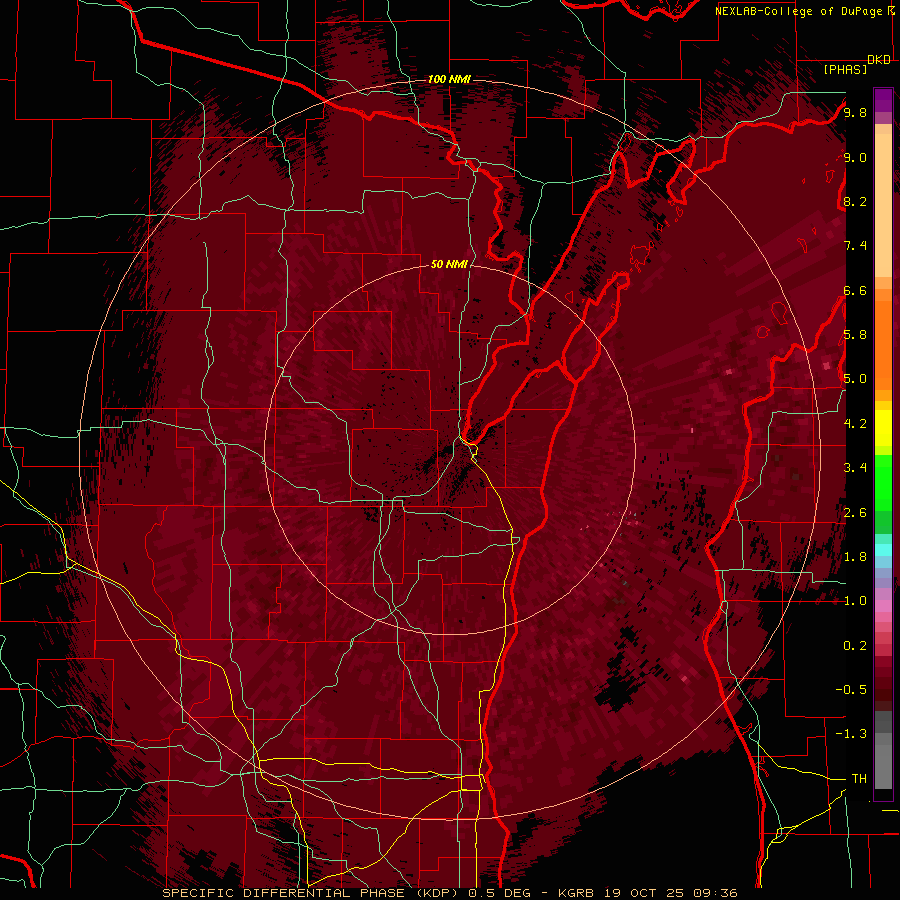Click the 2.6 scale label
The height and width of the screenshot is (900, 900).
coord(855,513)
